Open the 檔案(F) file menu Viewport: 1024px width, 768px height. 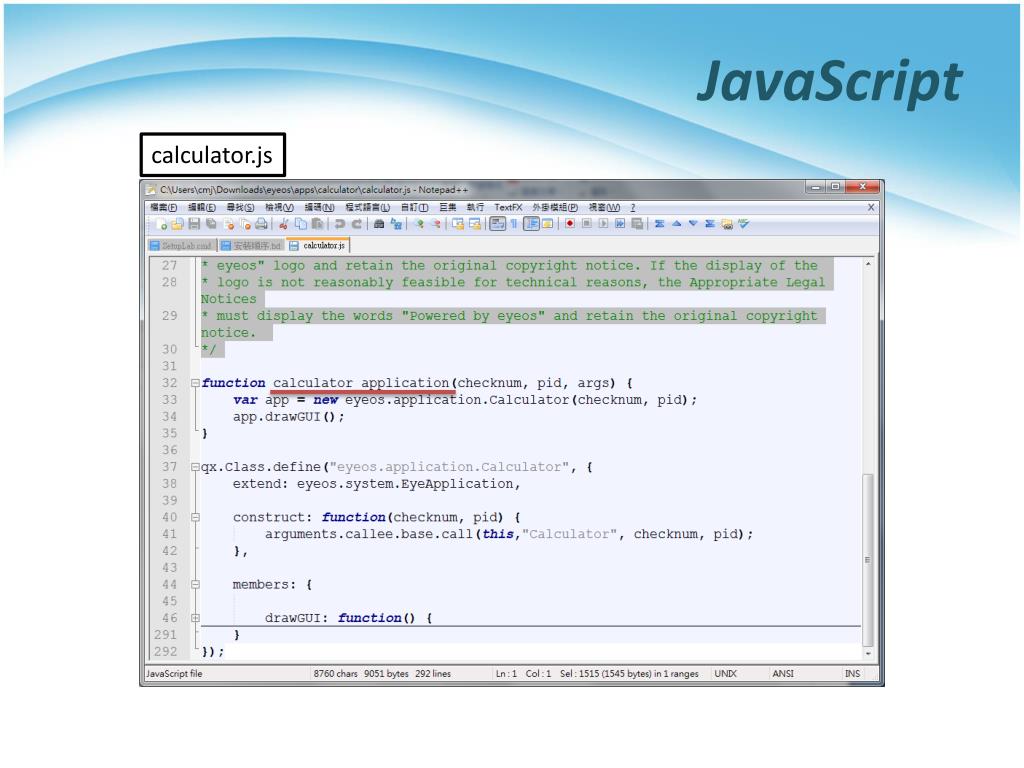163,207
